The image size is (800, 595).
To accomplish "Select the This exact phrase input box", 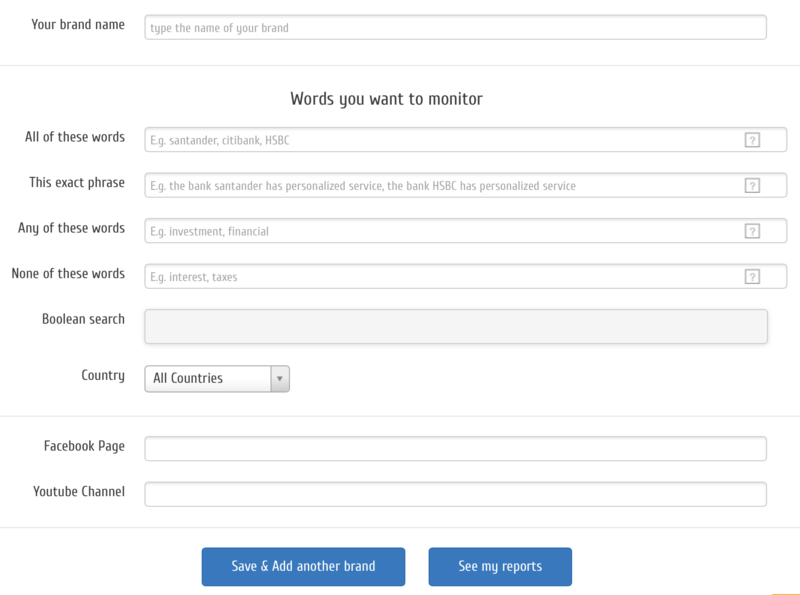I will 440,185.
